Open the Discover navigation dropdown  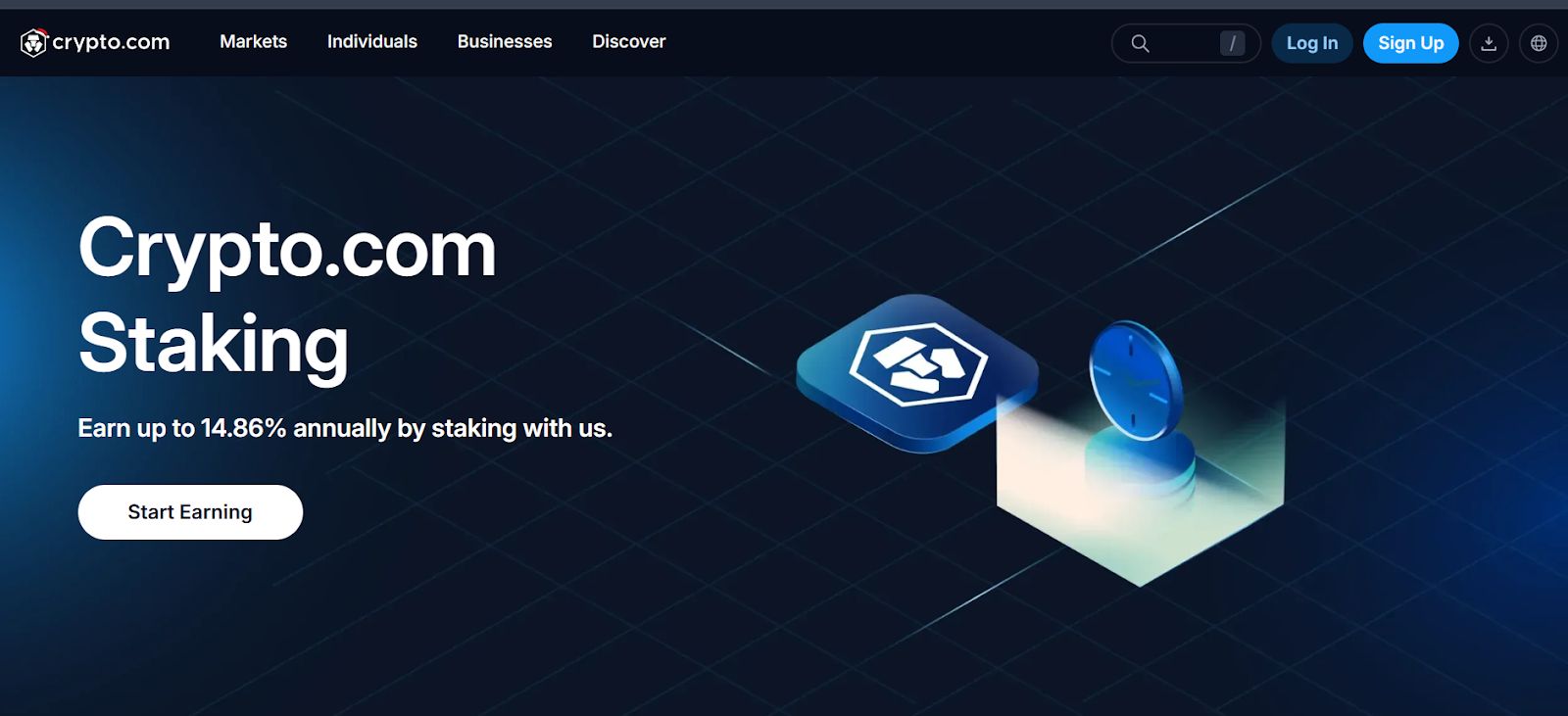coord(628,42)
